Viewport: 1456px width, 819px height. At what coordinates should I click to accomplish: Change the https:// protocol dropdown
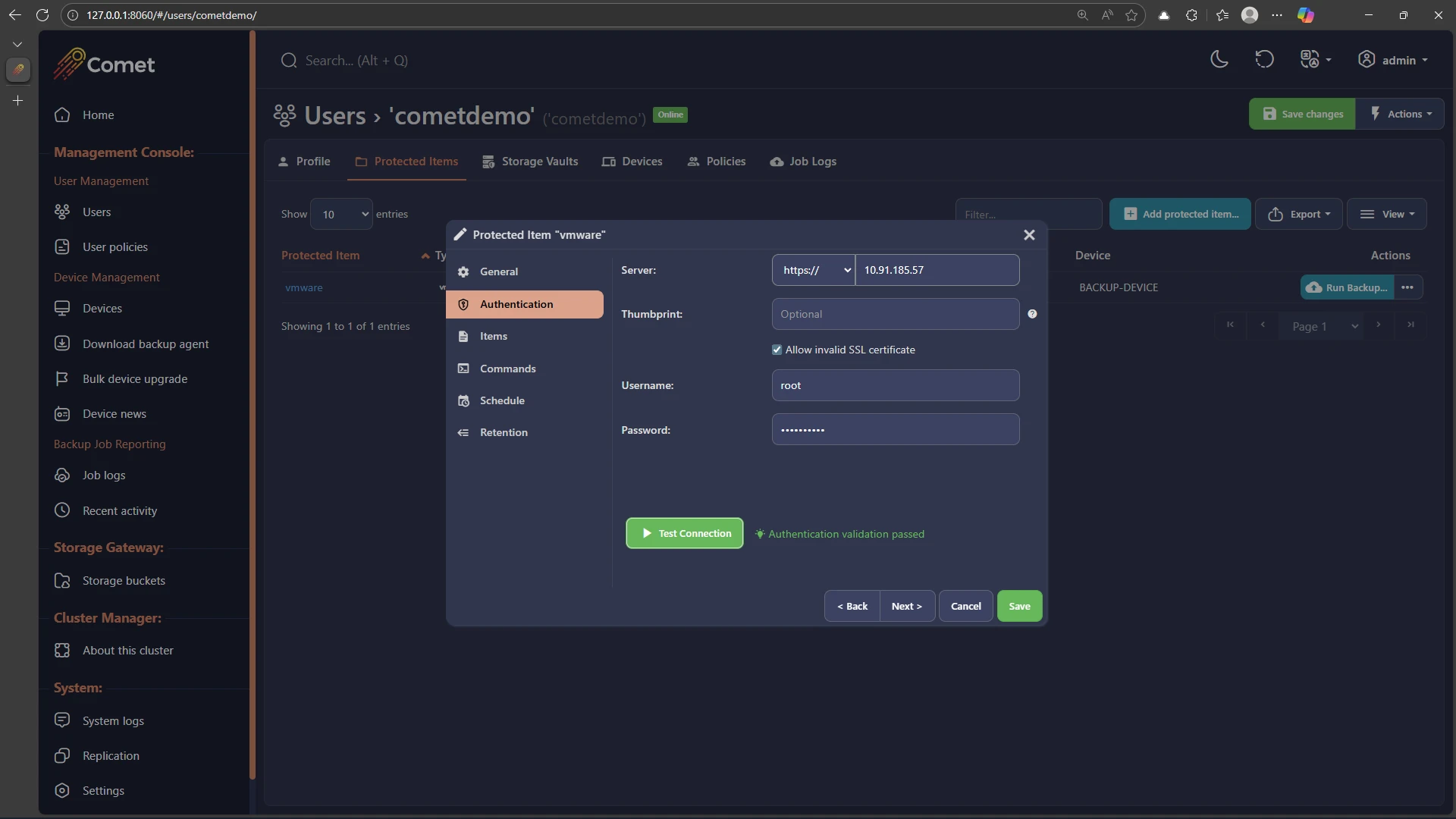(x=814, y=270)
